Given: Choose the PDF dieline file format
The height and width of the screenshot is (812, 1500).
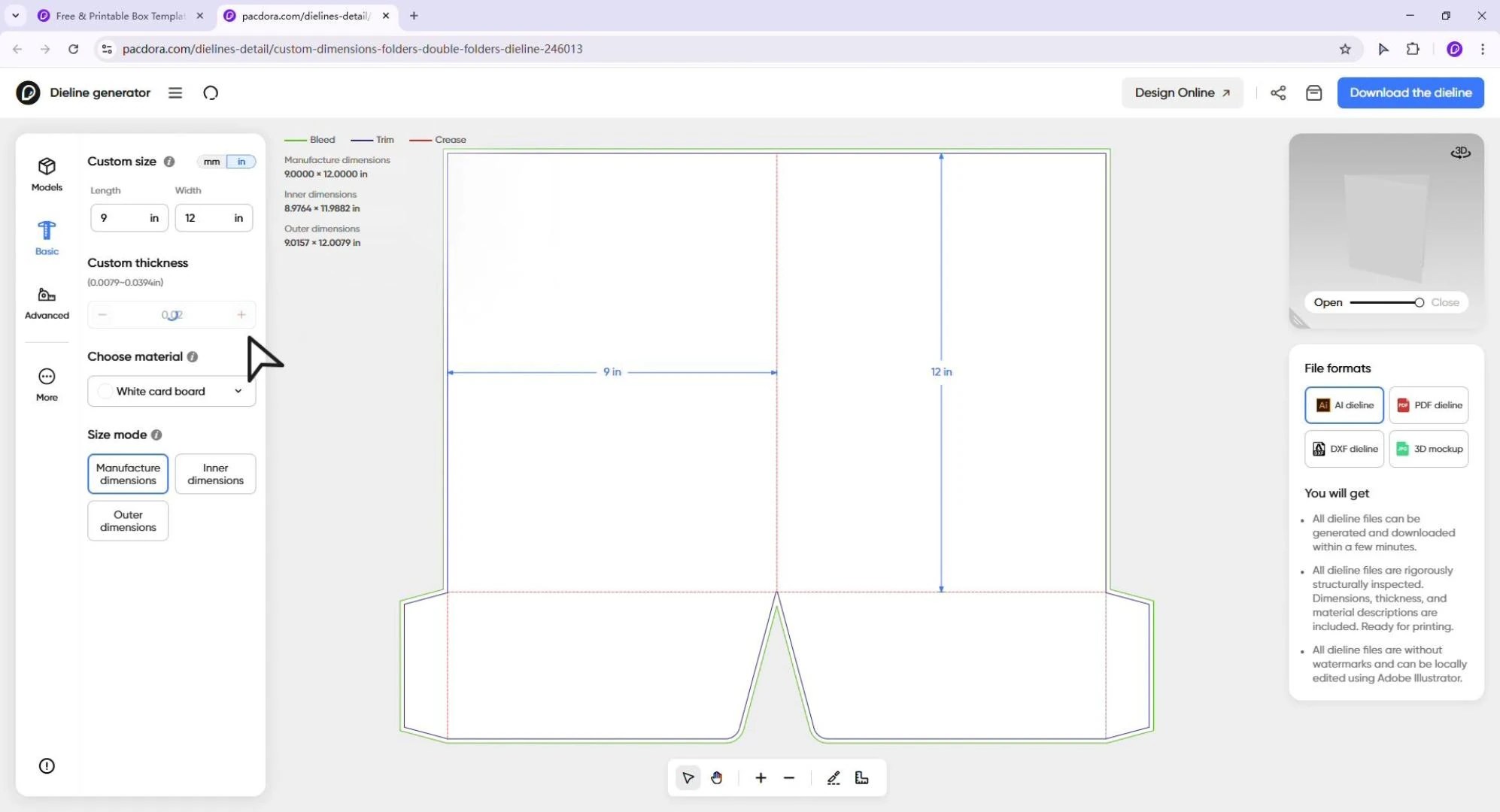Looking at the screenshot, I should [x=1429, y=405].
